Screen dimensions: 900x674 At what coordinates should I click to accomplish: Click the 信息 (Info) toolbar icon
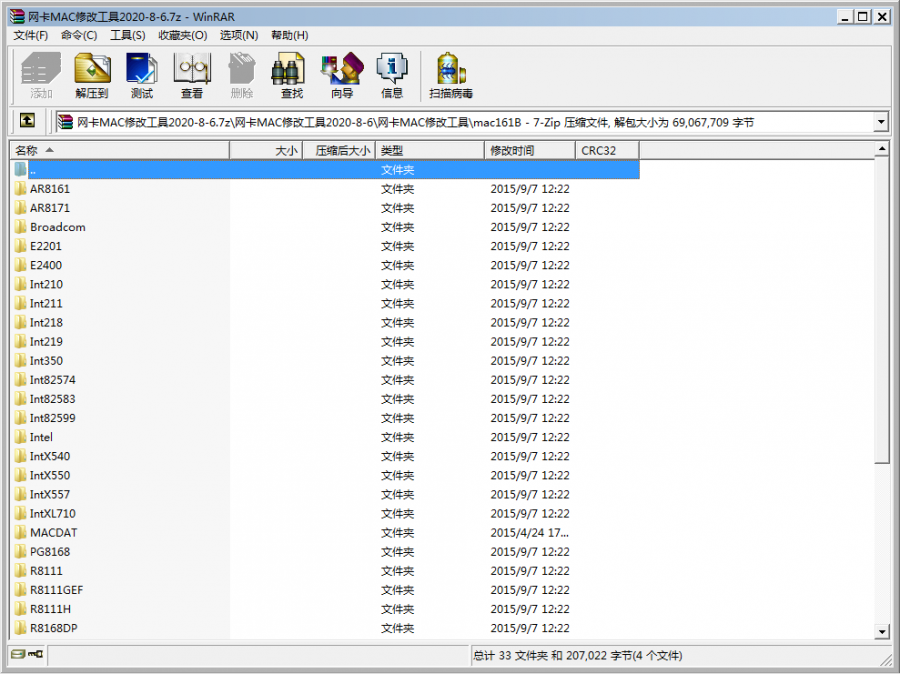pyautogui.click(x=392, y=75)
